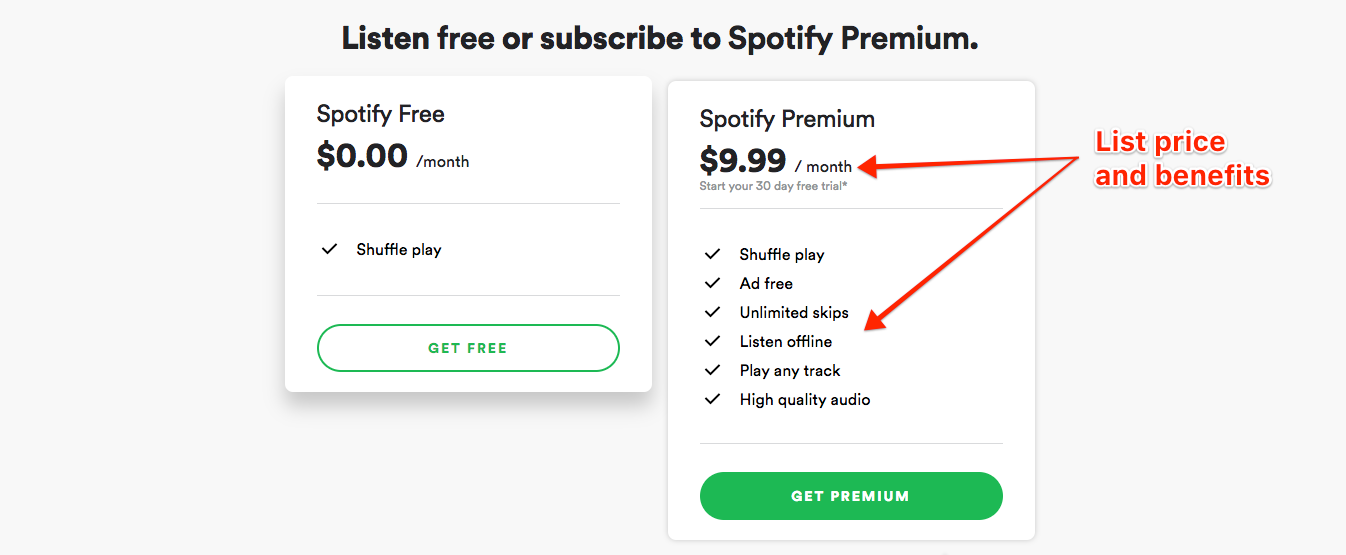Click the Listen free or subscribe heading

click(660, 39)
